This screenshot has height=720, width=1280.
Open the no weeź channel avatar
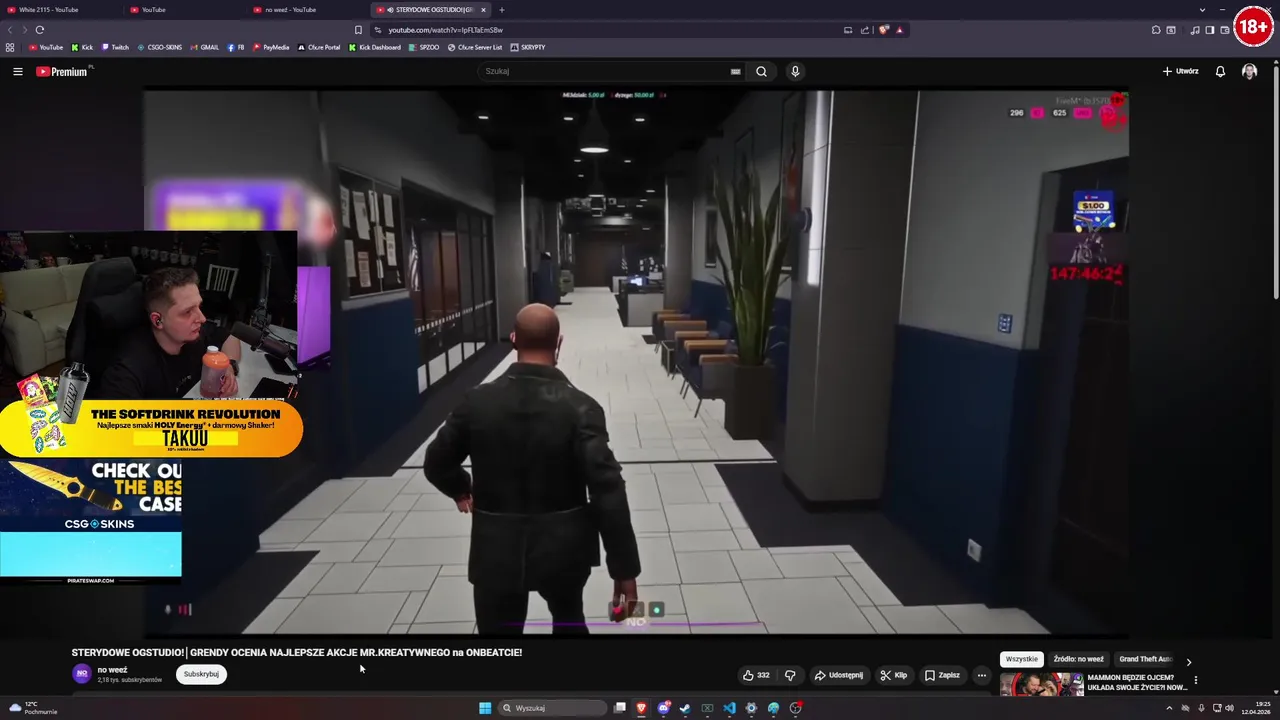coord(81,673)
